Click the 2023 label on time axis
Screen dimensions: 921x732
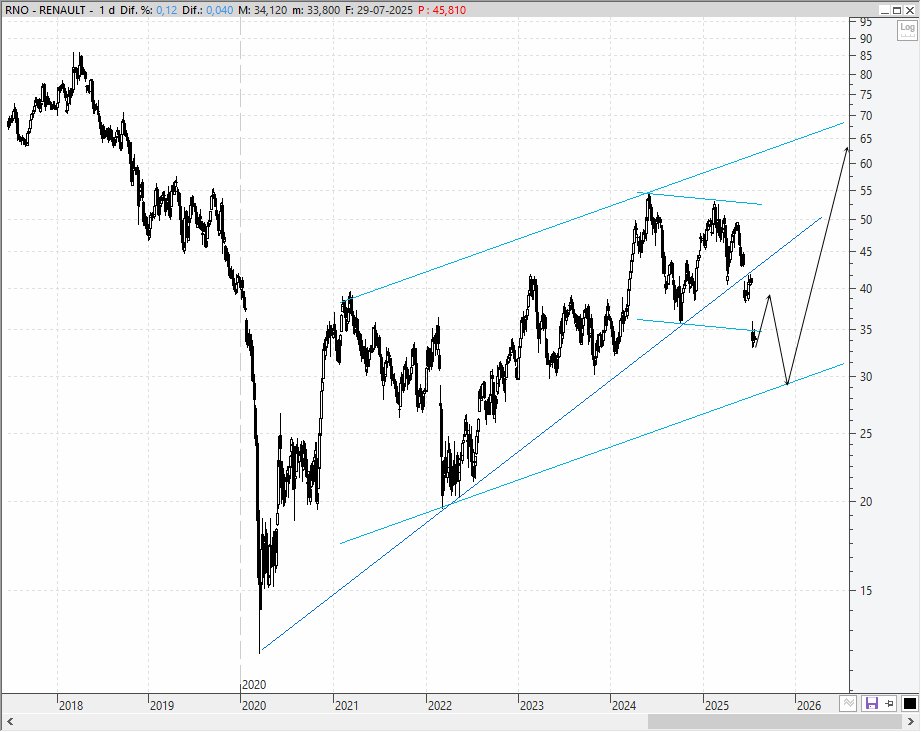tap(532, 706)
